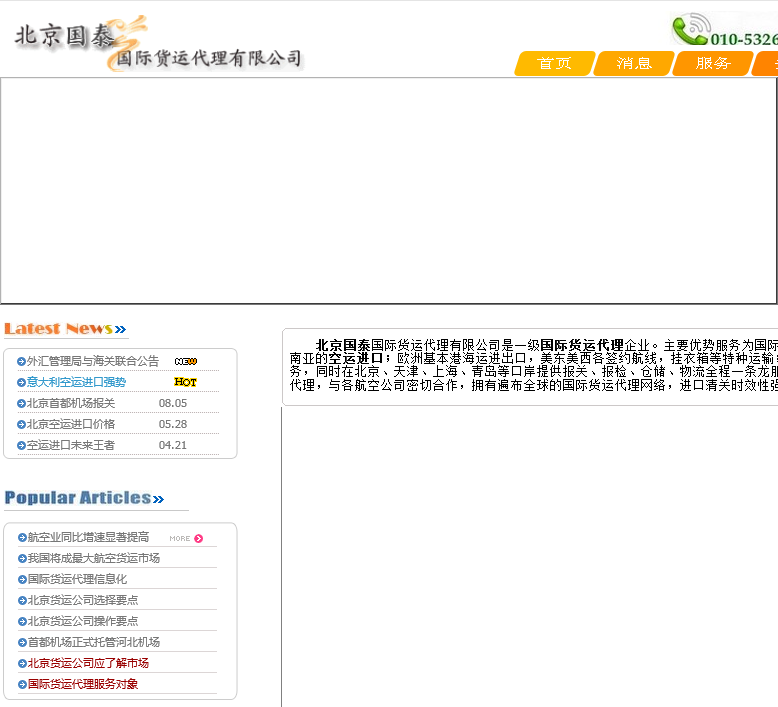Click bold 空运进口 in company intro
778x707 pixels.
[x=356, y=358]
